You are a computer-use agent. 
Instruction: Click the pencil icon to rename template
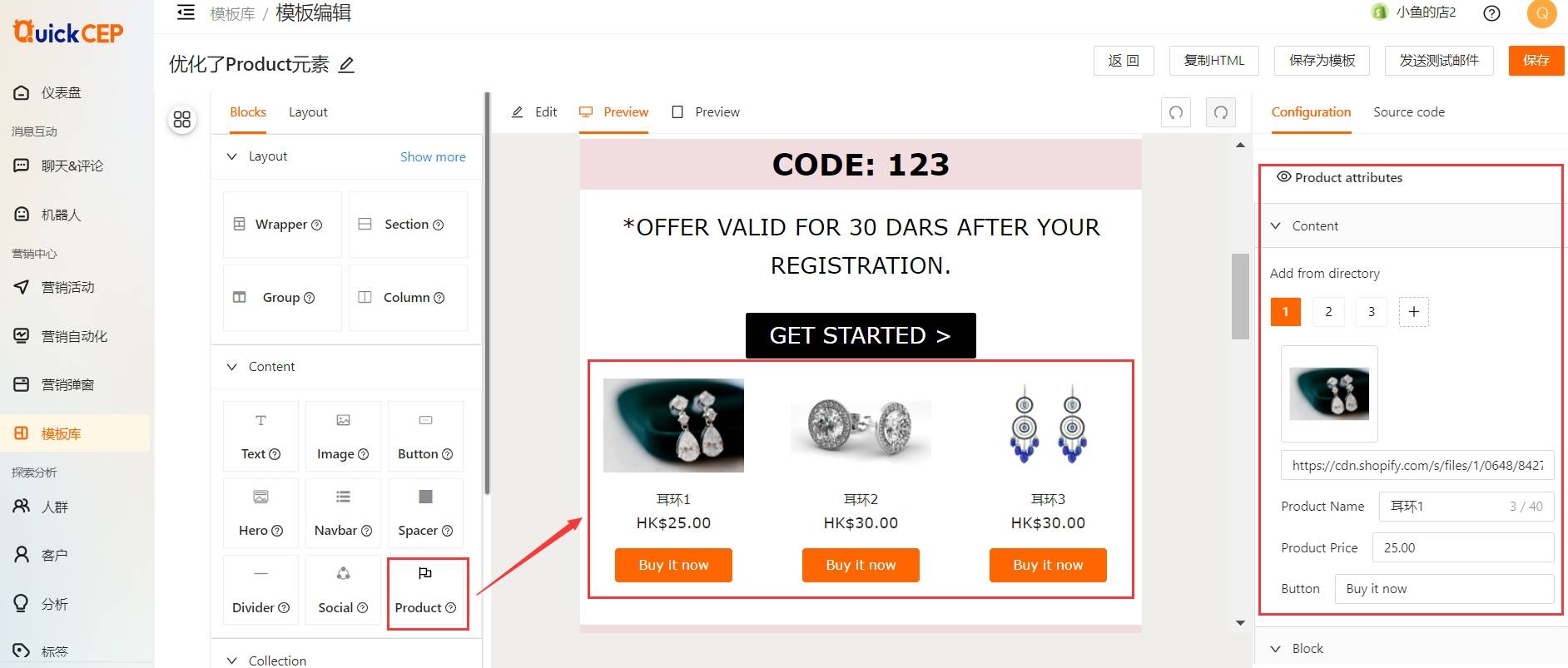tap(347, 65)
